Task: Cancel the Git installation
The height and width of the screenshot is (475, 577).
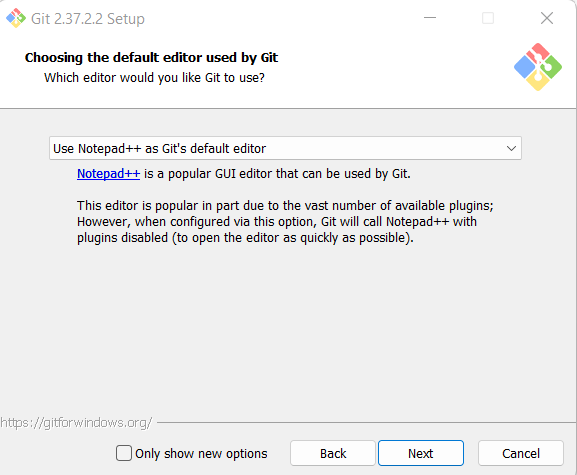Action: tap(521, 453)
